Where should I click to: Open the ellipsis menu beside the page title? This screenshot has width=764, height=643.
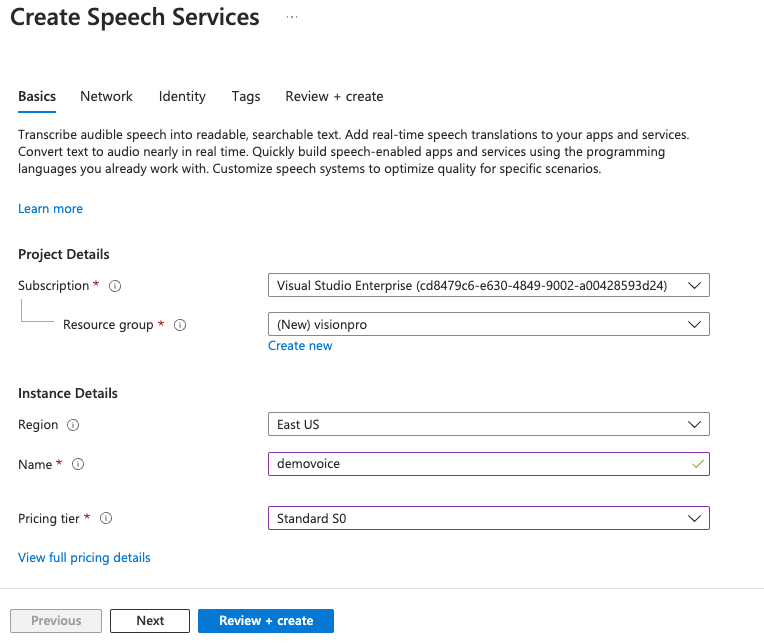[x=292, y=18]
